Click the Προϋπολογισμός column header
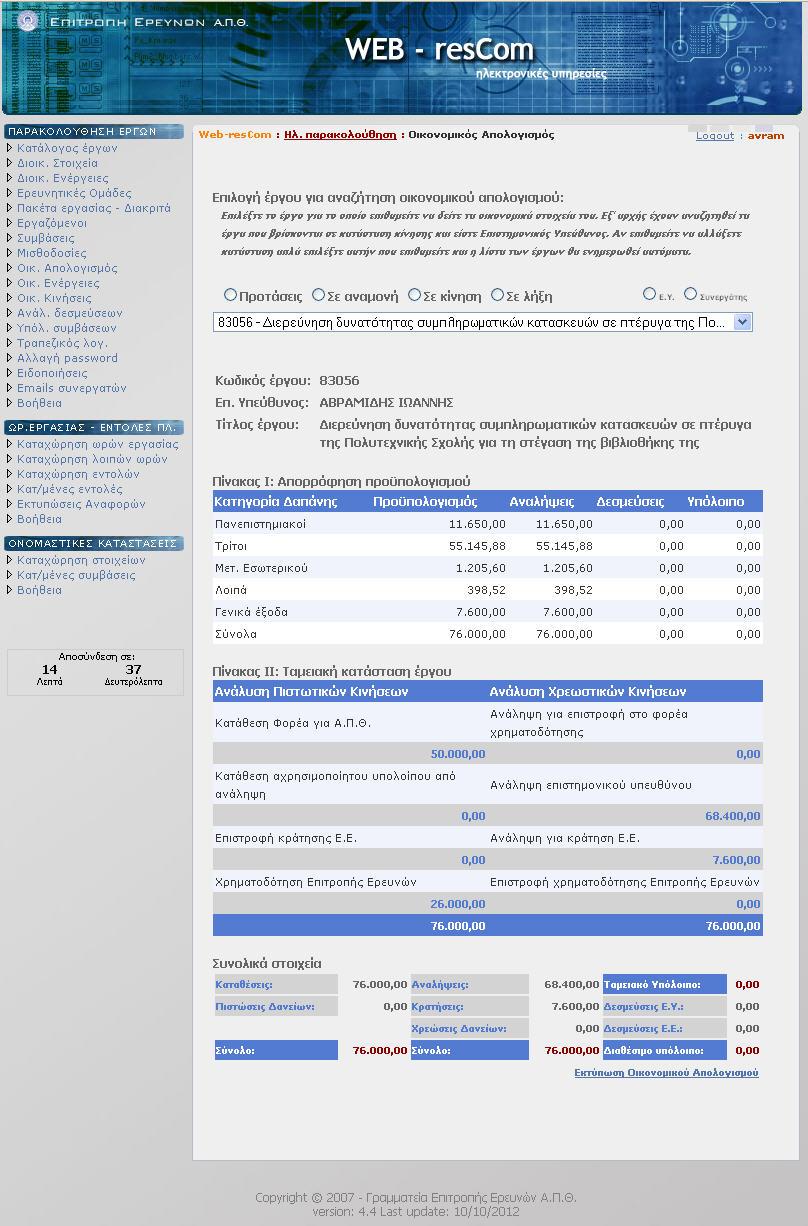Viewport: 808px width, 1226px height. 425,501
